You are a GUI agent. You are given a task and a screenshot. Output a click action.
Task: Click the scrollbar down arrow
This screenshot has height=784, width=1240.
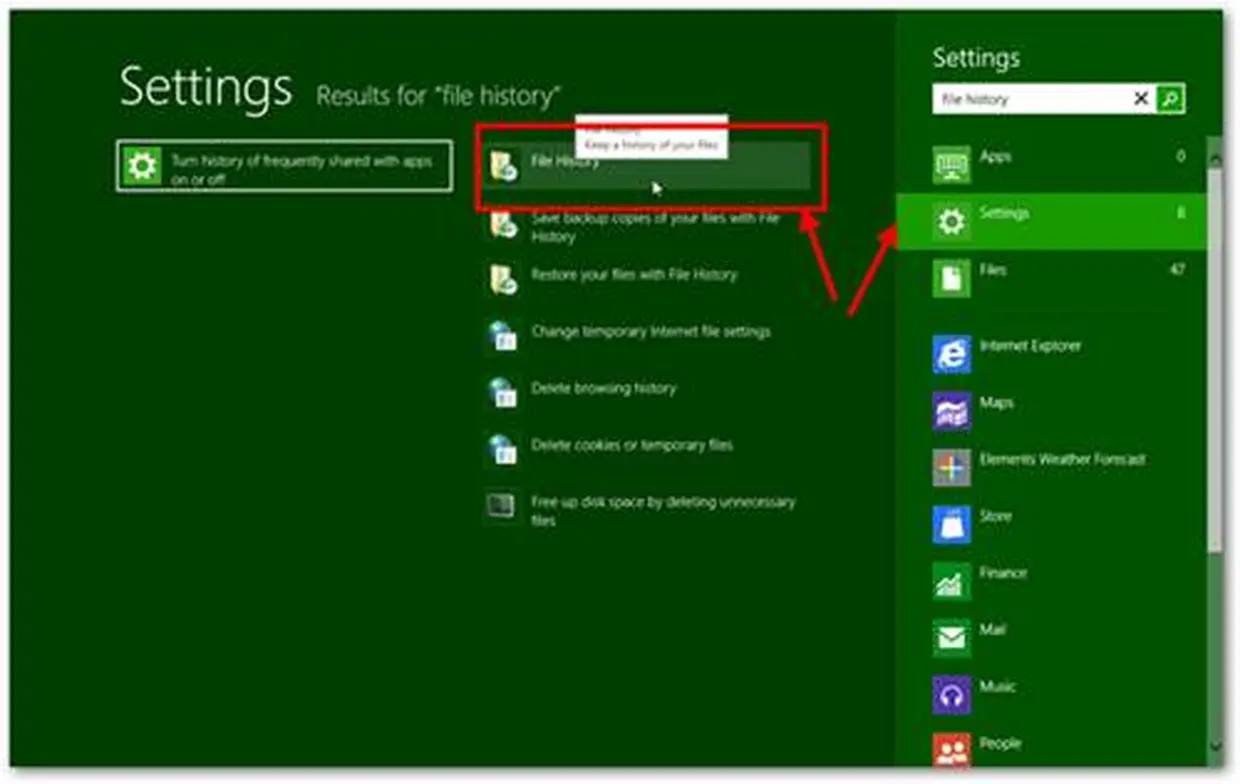click(x=1215, y=745)
